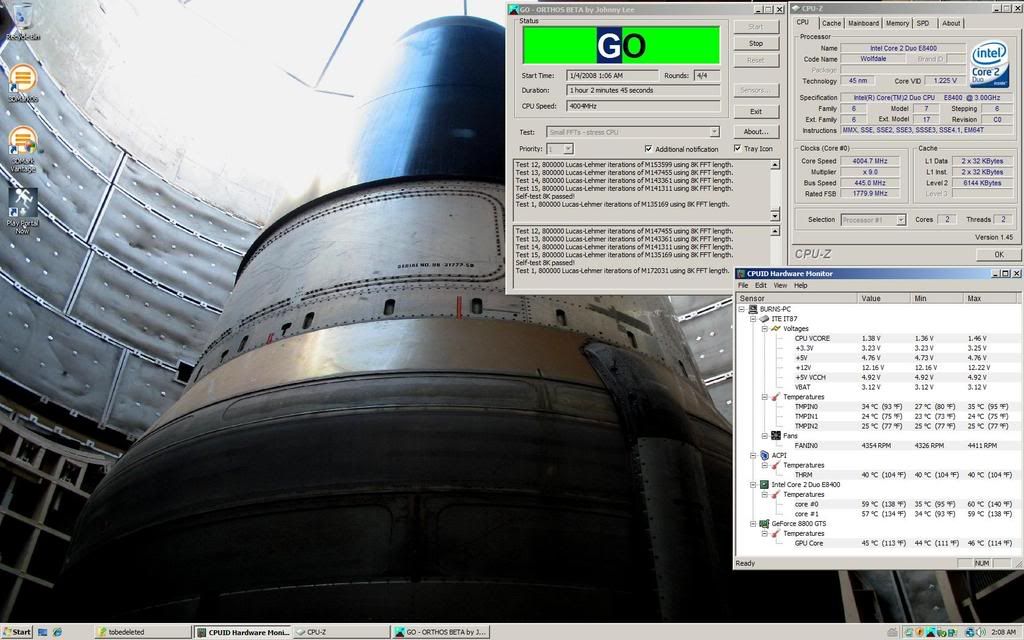The image size is (1024, 640).
Task: Click the ORTHOS title bar icon
Action: click(x=514, y=10)
